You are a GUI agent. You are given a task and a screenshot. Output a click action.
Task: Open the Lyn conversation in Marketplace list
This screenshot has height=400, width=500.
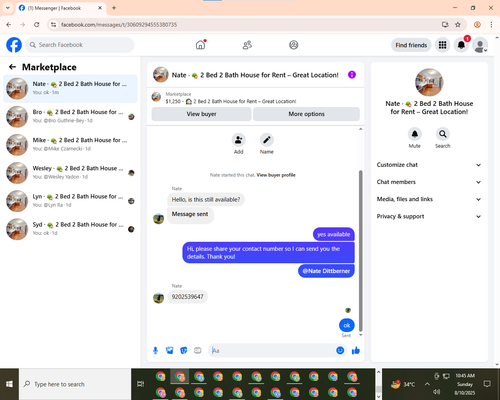(x=70, y=201)
